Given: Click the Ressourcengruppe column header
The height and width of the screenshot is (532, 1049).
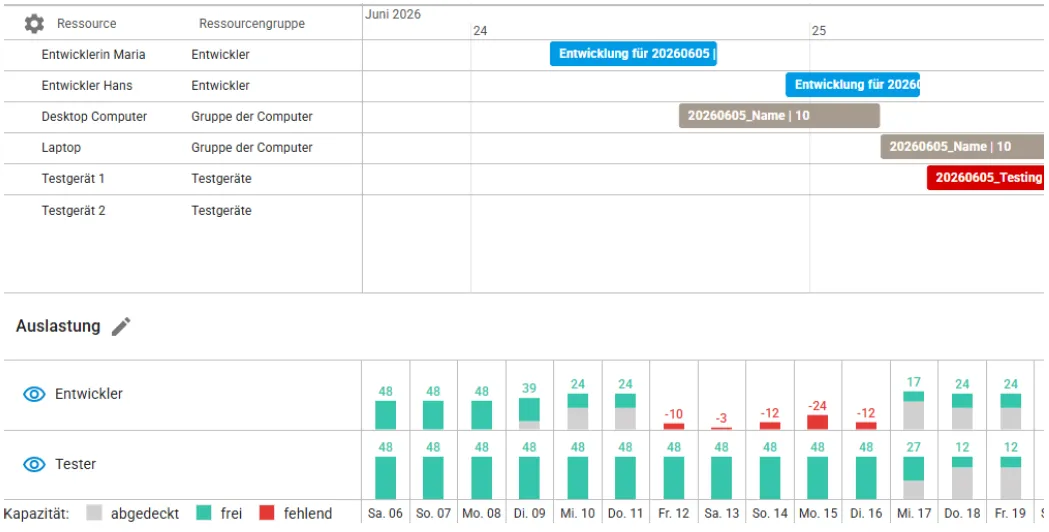Looking at the screenshot, I should click(x=252, y=23).
